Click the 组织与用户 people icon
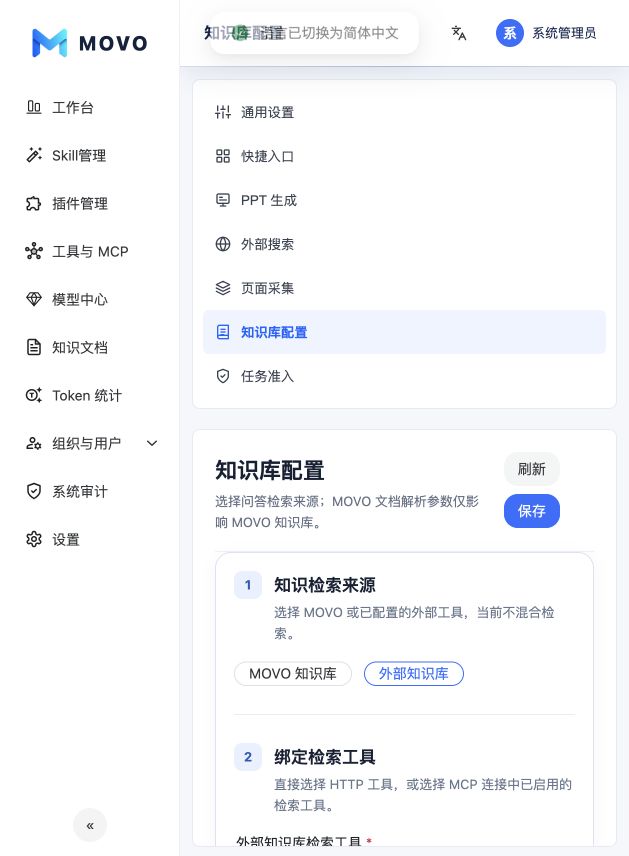629x856 pixels. click(x=34, y=443)
